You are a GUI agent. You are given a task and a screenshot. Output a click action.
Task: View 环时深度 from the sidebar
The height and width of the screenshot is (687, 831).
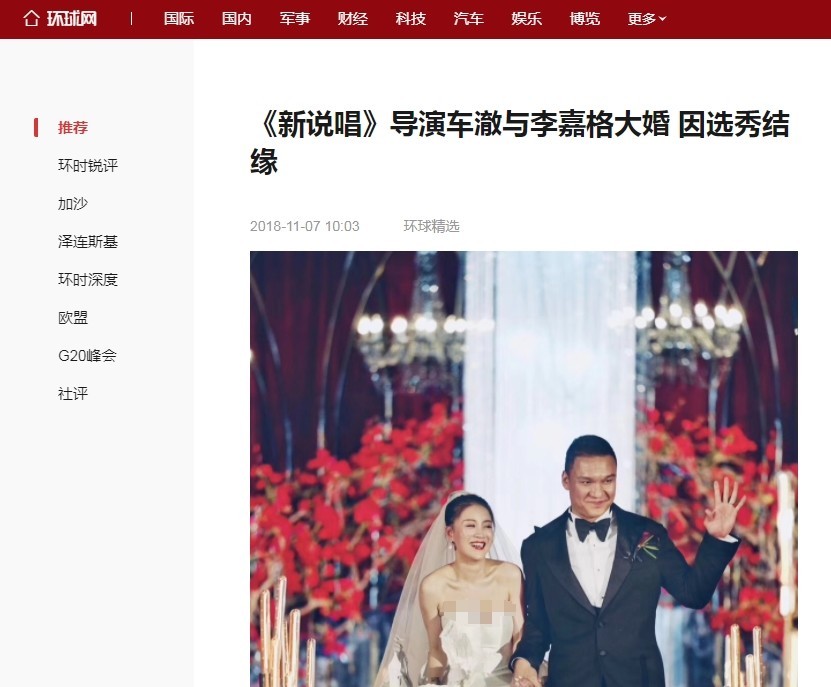88,279
